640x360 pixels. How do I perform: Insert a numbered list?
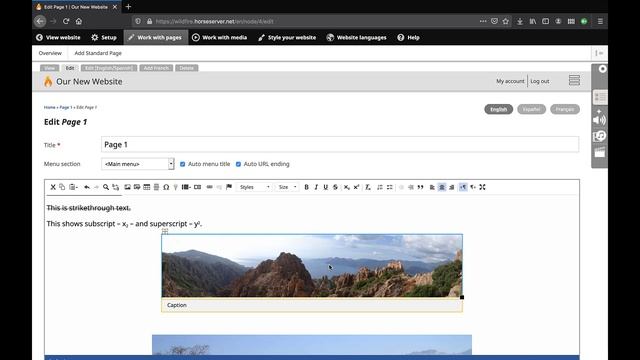click(x=380, y=187)
